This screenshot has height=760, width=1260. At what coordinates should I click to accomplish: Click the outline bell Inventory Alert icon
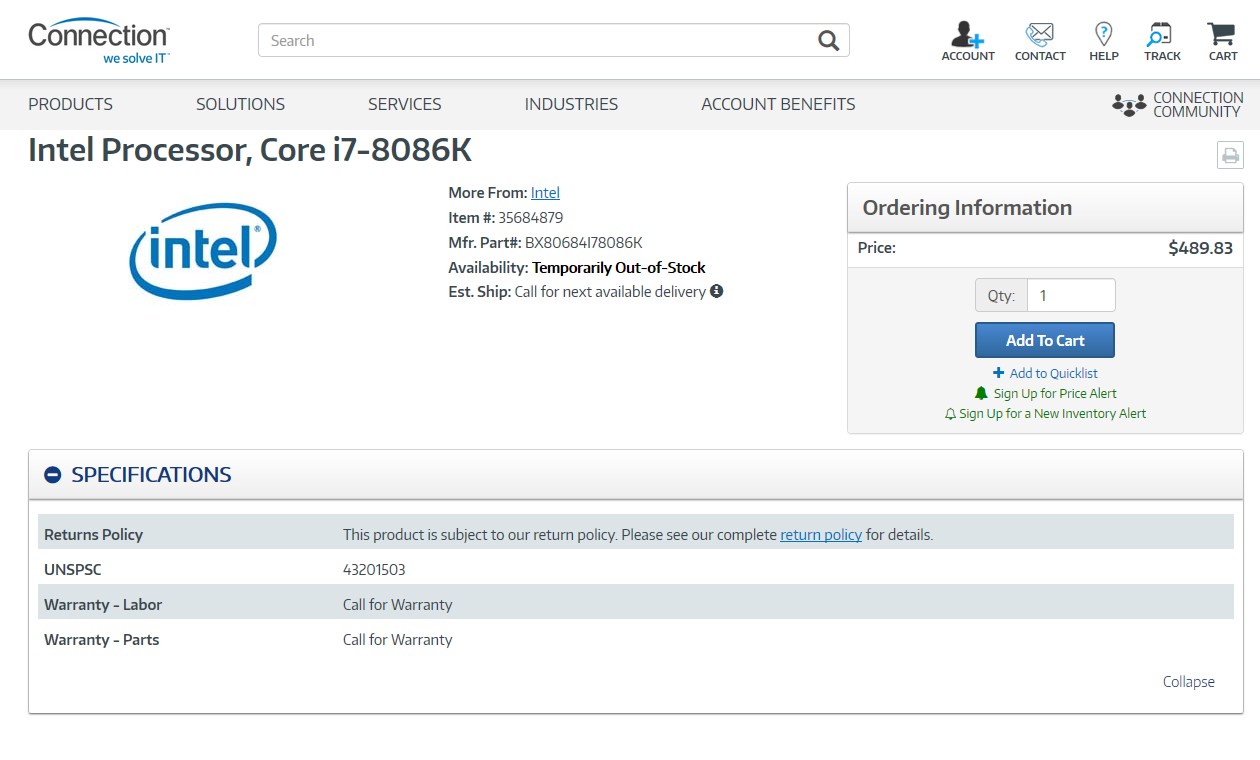(x=950, y=414)
